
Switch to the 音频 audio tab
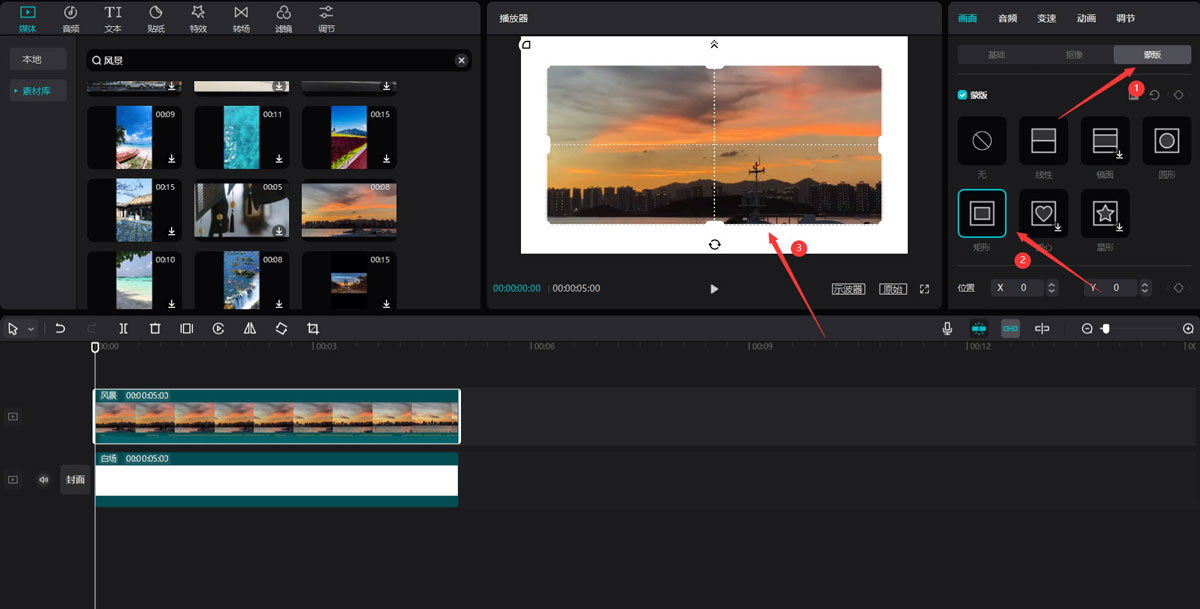coord(1007,18)
